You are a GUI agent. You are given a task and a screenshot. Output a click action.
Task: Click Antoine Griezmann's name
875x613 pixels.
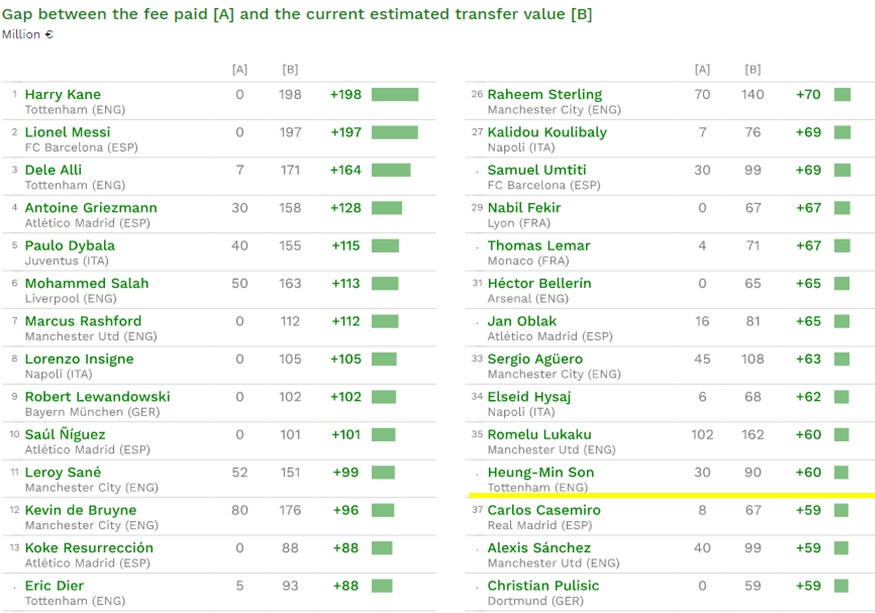tap(91, 208)
